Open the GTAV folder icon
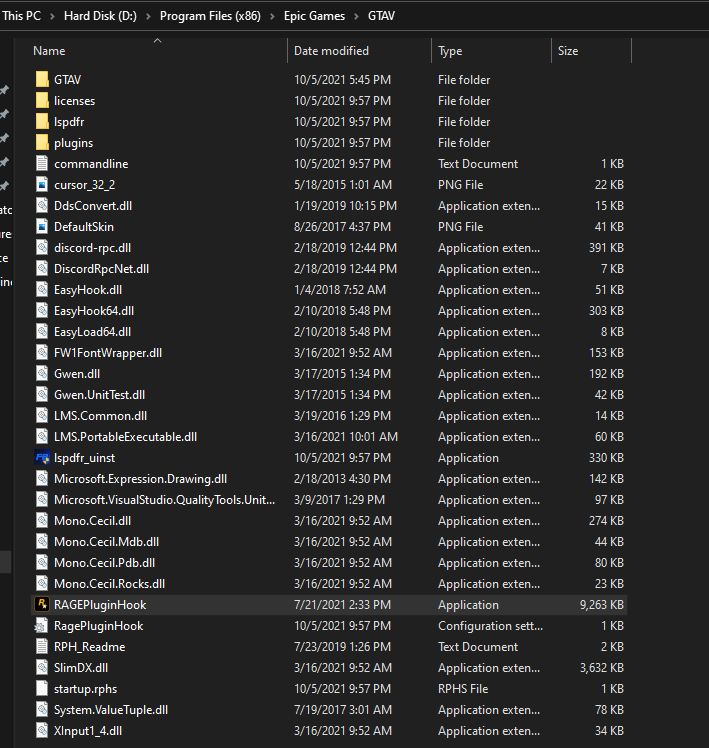This screenshot has height=748, width=709. coord(42,80)
